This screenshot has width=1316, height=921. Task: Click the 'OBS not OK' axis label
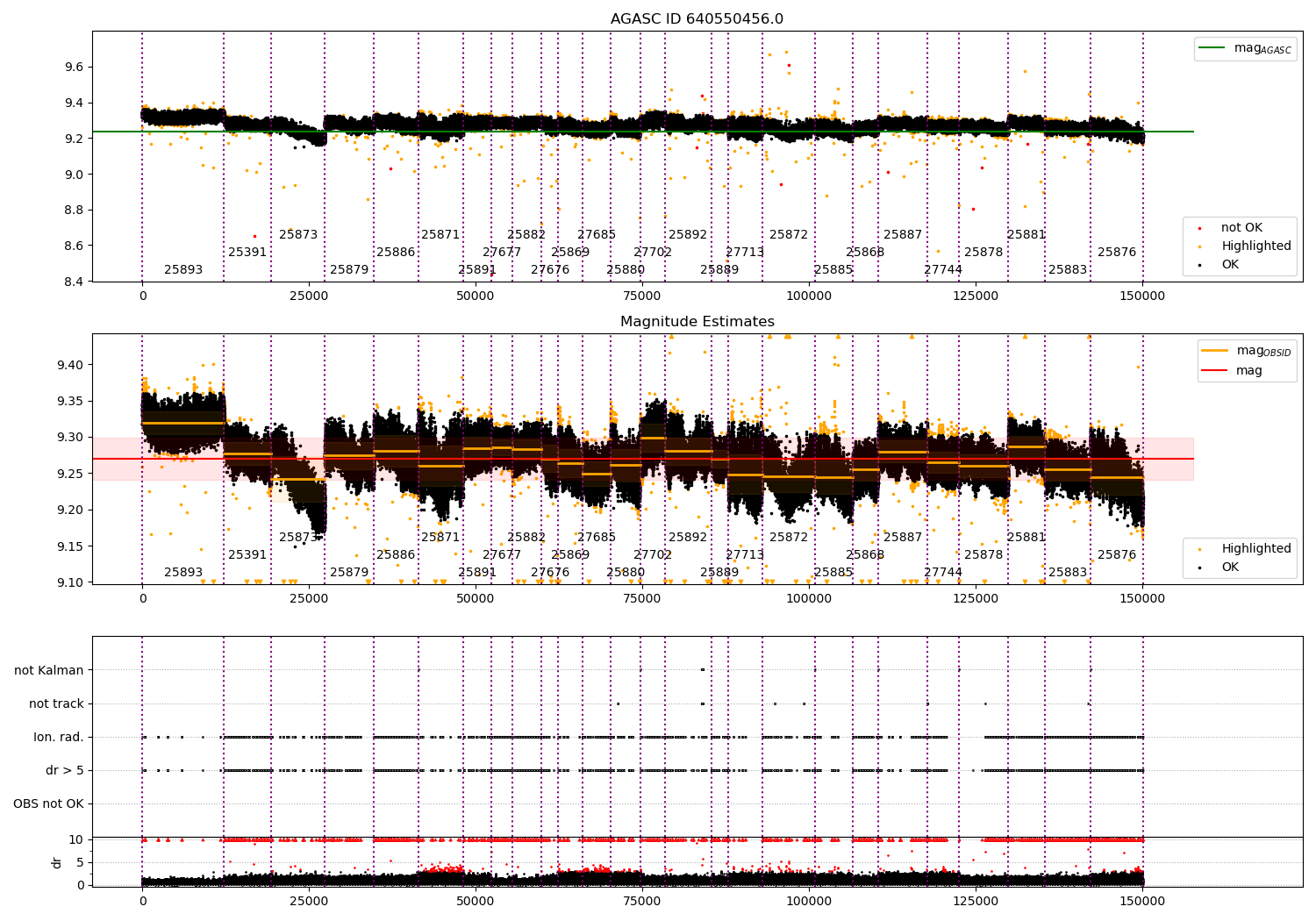[48, 803]
